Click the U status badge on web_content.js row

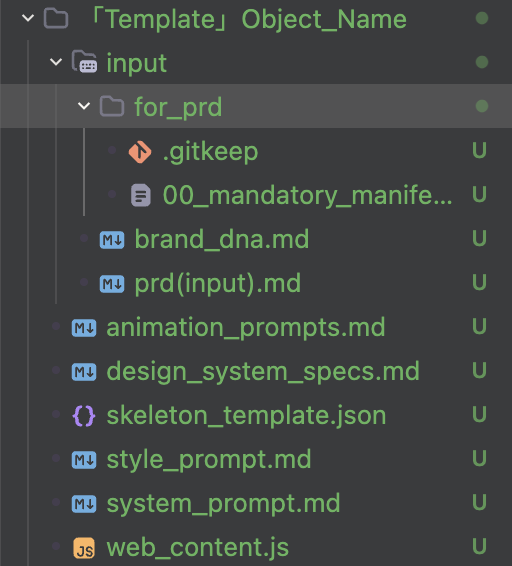479,547
